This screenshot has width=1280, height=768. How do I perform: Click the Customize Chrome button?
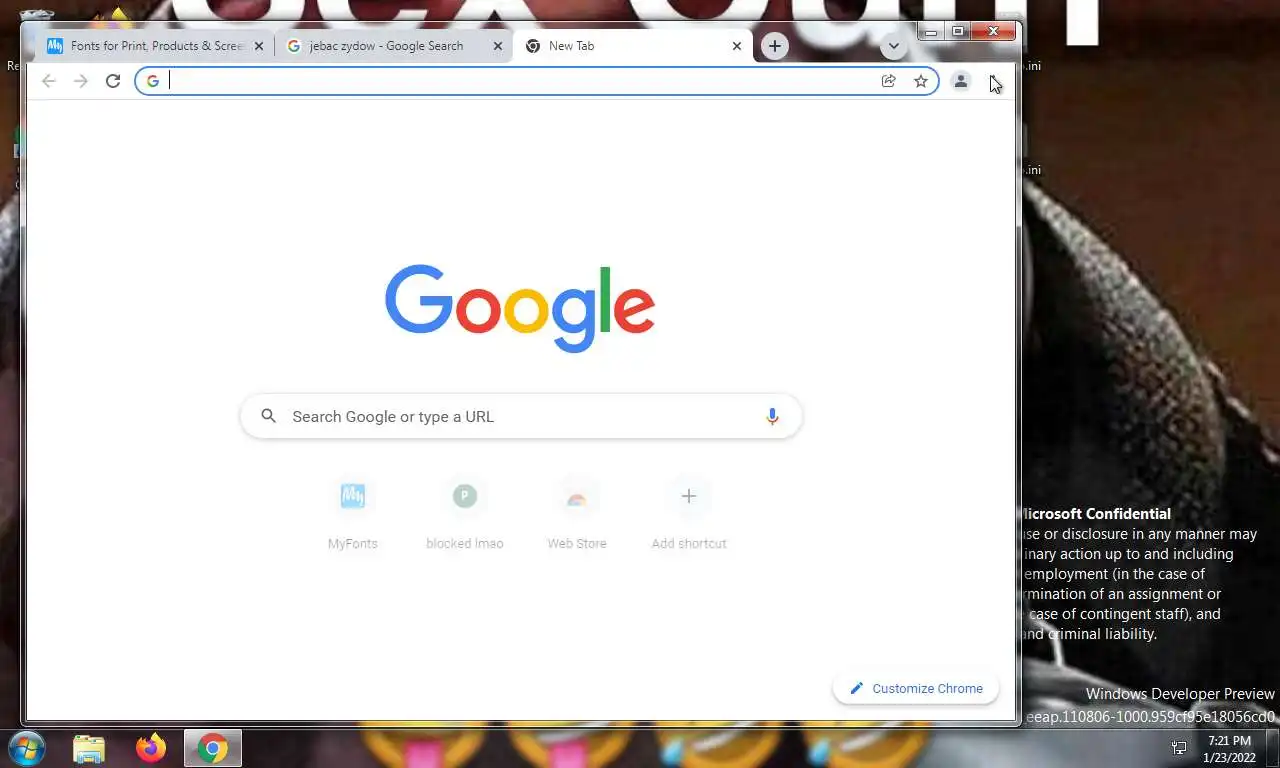click(916, 688)
